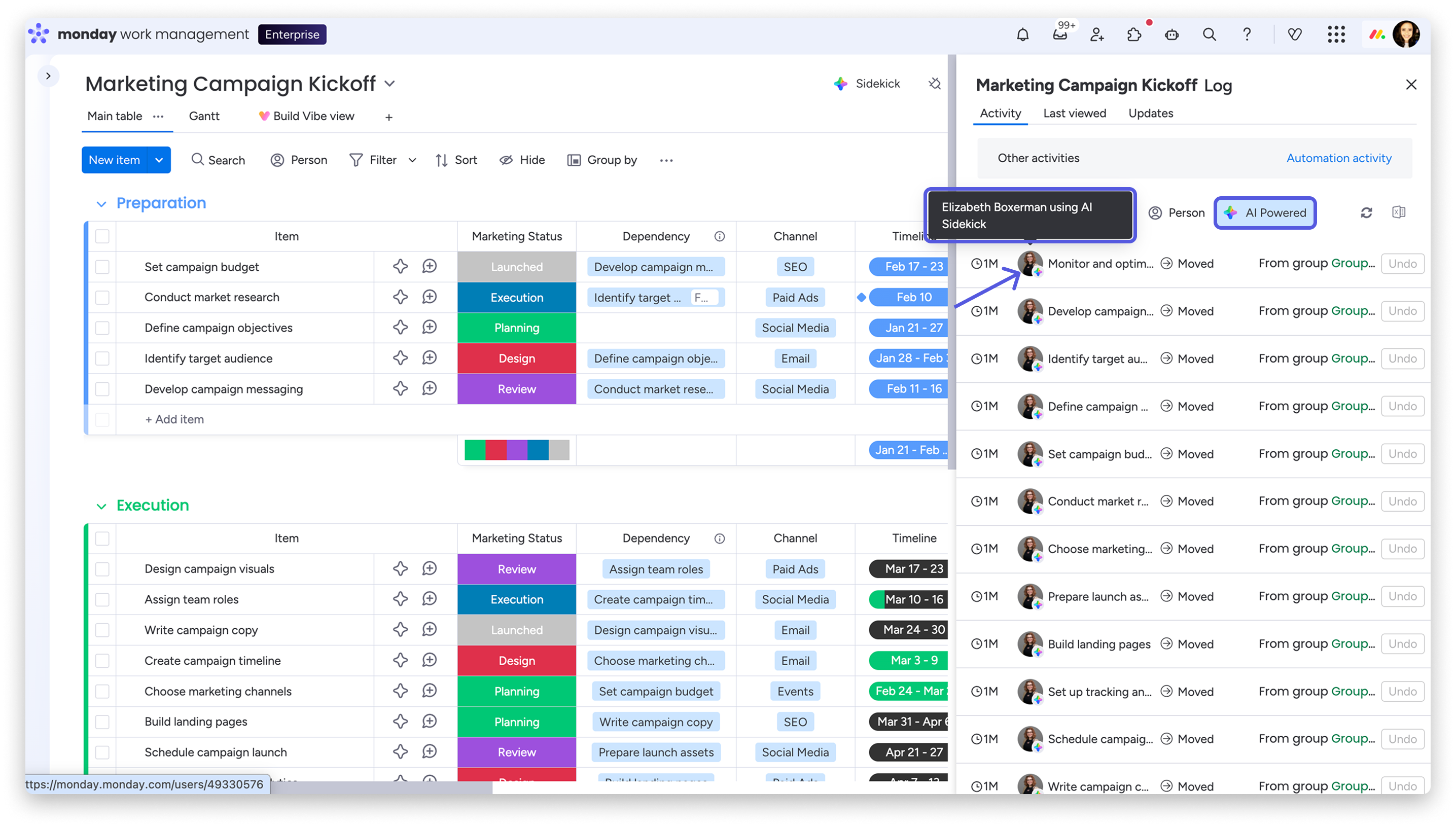The width and height of the screenshot is (1456, 827).
Task: Refresh the activity log
Action: coord(1366,212)
